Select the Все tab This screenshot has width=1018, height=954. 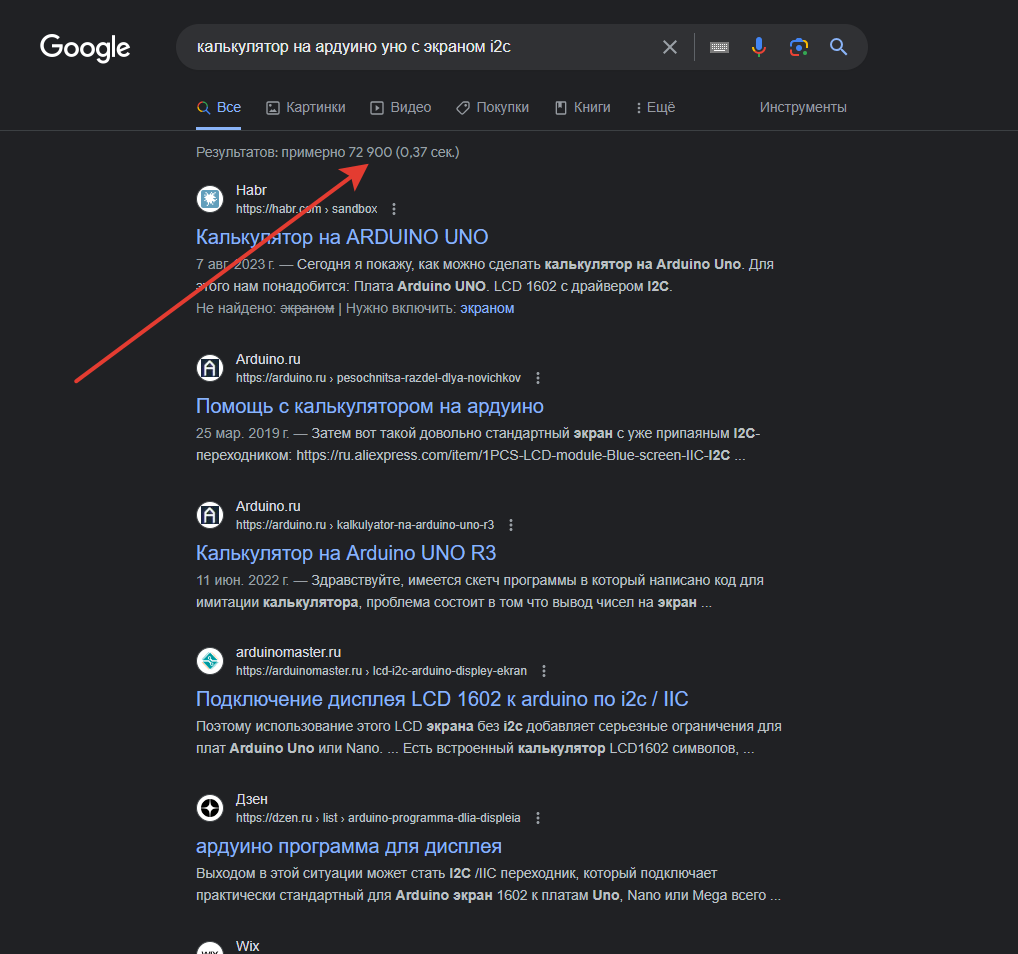pos(219,107)
